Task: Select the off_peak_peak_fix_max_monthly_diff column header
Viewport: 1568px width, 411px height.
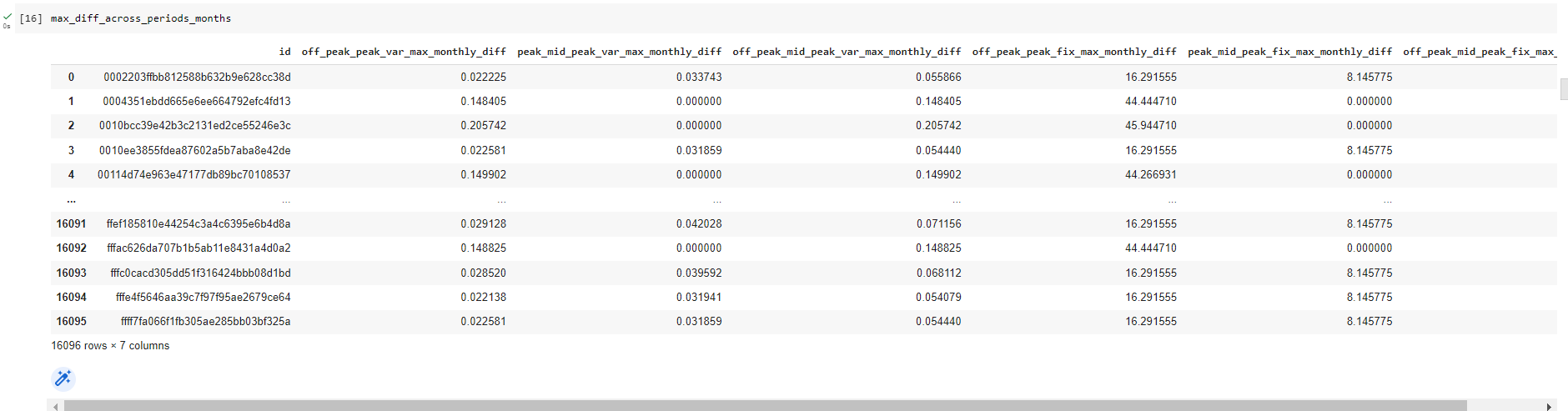Action: coord(1074,52)
